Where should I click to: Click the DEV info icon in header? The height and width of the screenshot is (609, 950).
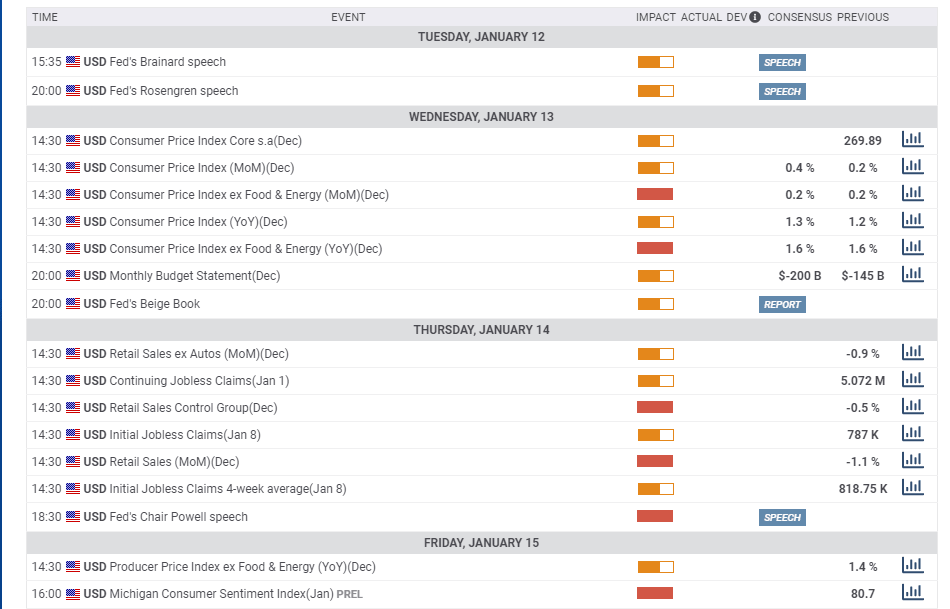click(x=755, y=17)
